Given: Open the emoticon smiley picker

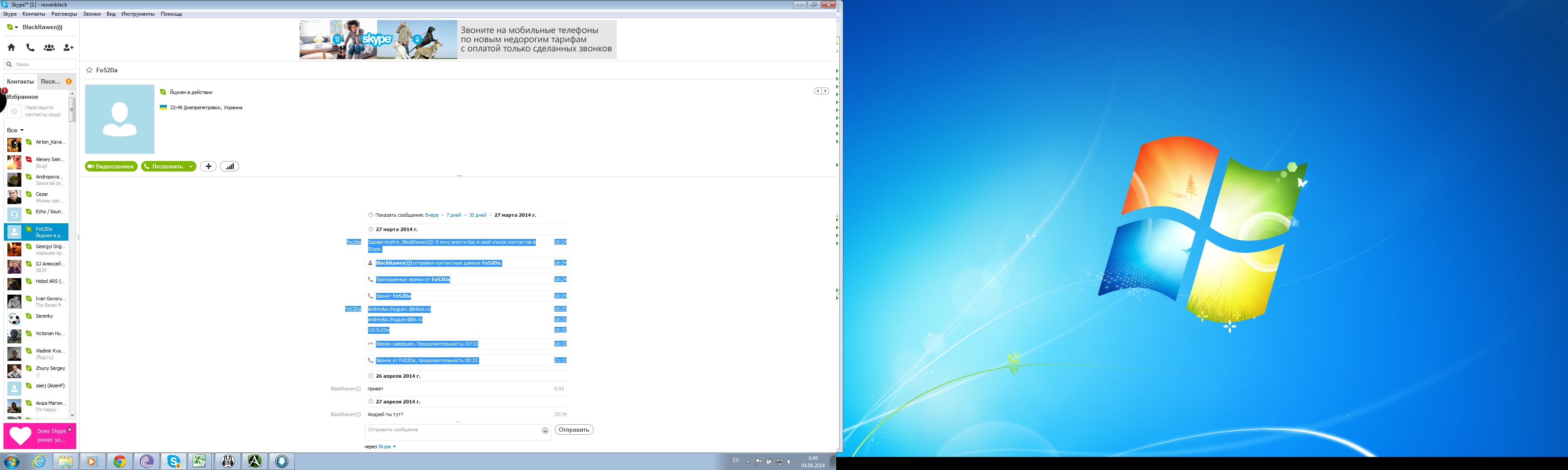Looking at the screenshot, I should (545, 430).
